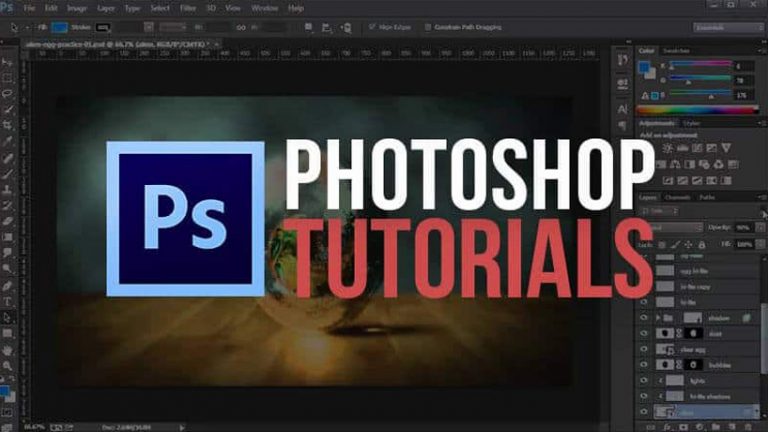Open the collapsed Character panel icon
The height and width of the screenshot is (432, 768).
[623, 109]
